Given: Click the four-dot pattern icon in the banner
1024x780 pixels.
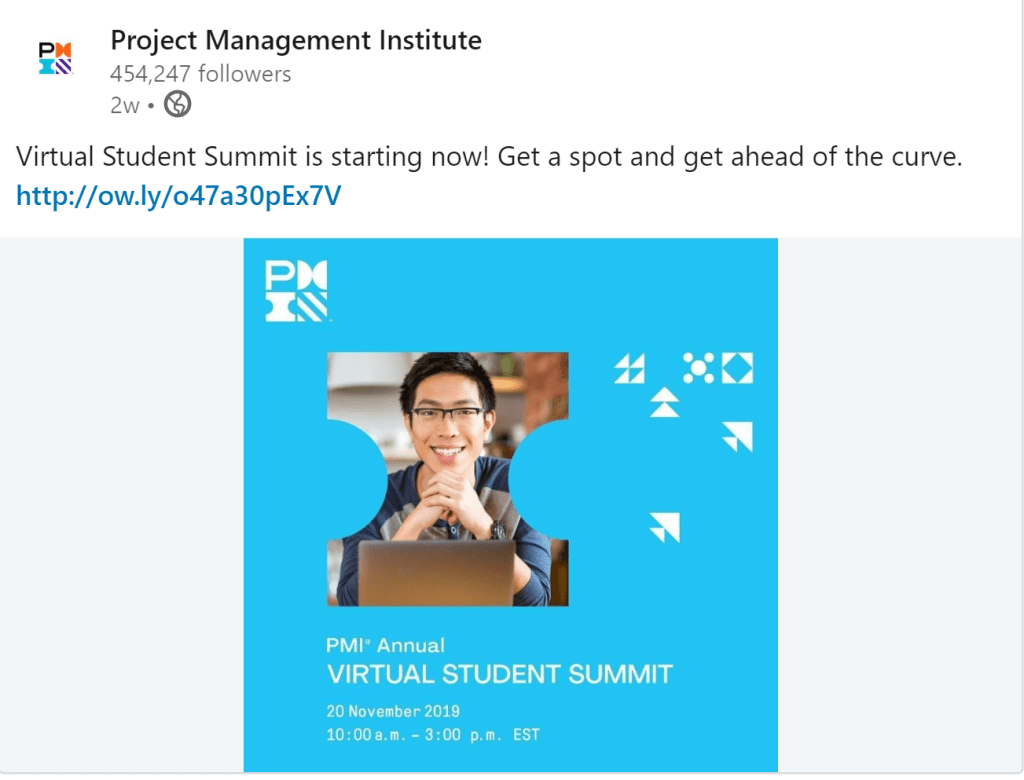Looking at the screenshot, I should tap(699, 368).
